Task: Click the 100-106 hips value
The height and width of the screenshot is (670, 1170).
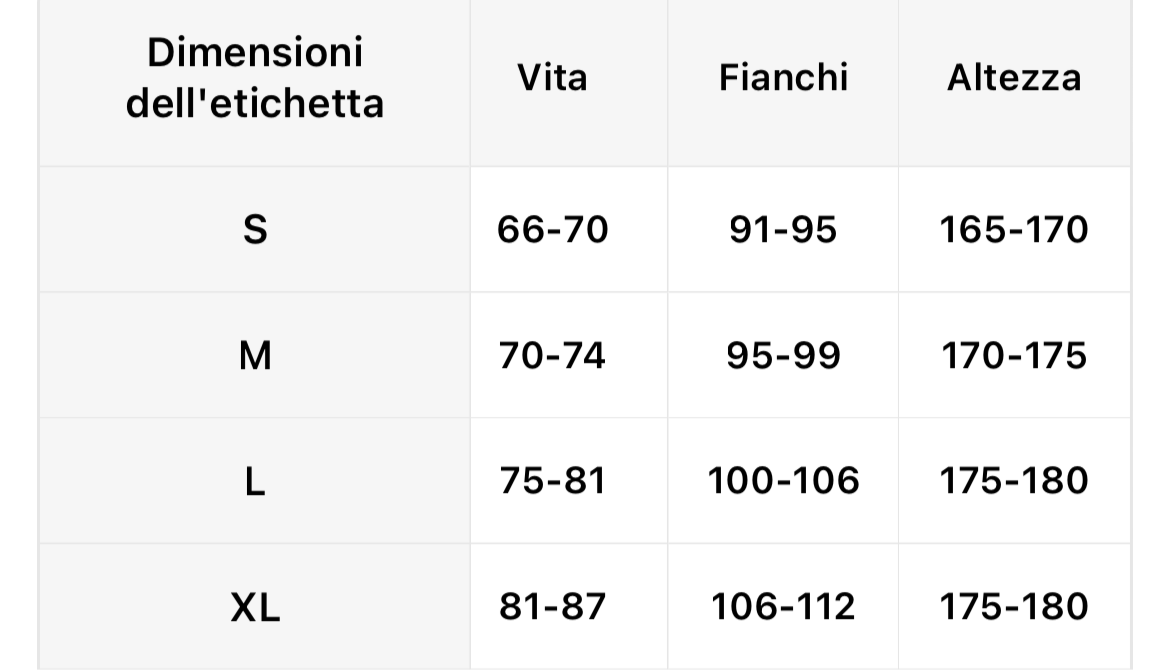Action: point(783,480)
